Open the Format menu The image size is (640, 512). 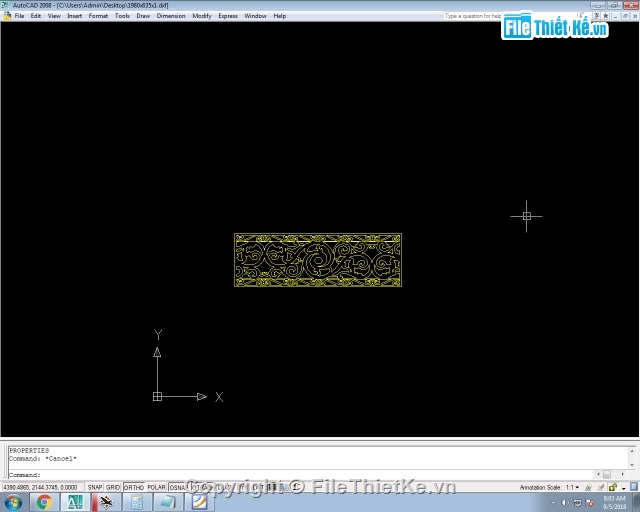(98, 16)
